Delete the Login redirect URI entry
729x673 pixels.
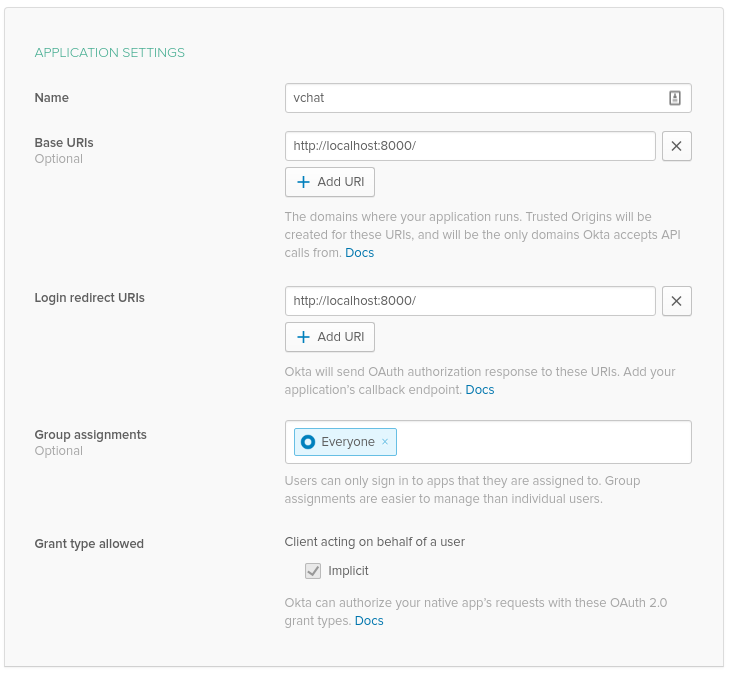pos(676,301)
